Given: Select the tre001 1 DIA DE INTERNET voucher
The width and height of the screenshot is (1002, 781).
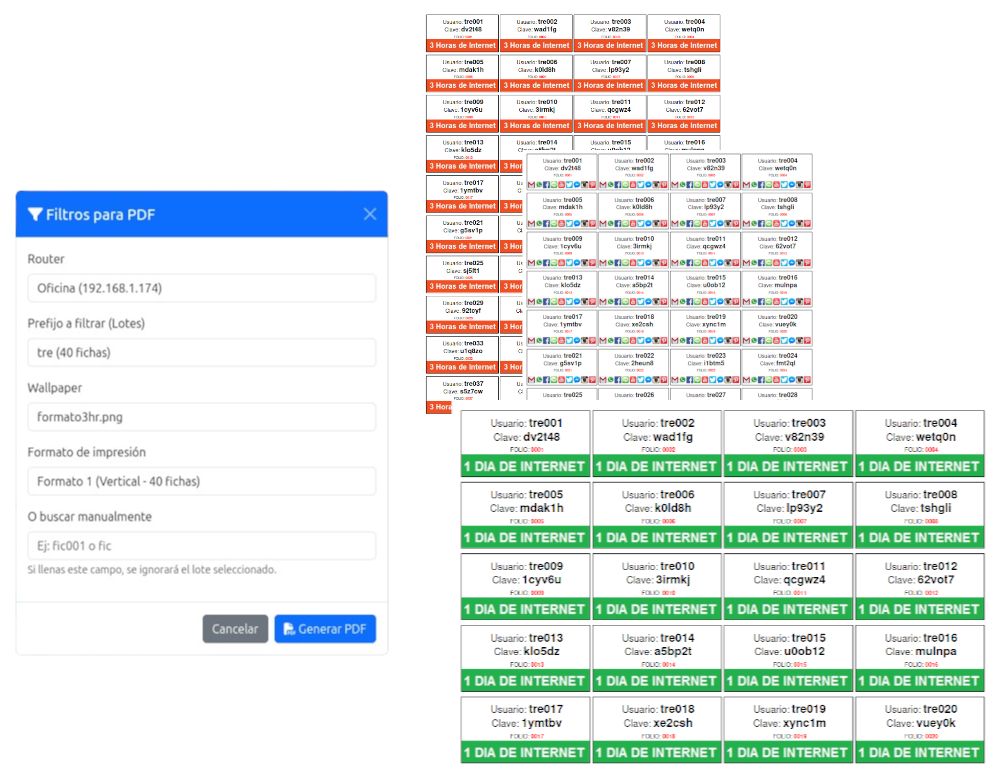Looking at the screenshot, I should click(x=525, y=444).
